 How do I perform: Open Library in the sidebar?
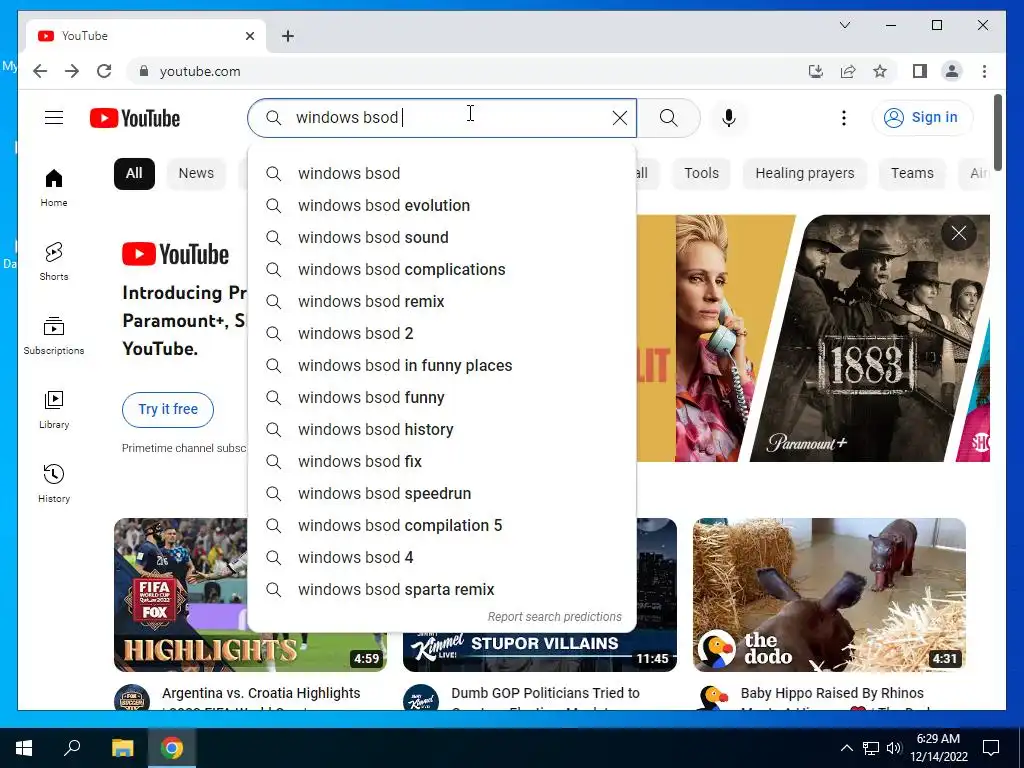pyautogui.click(x=54, y=409)
